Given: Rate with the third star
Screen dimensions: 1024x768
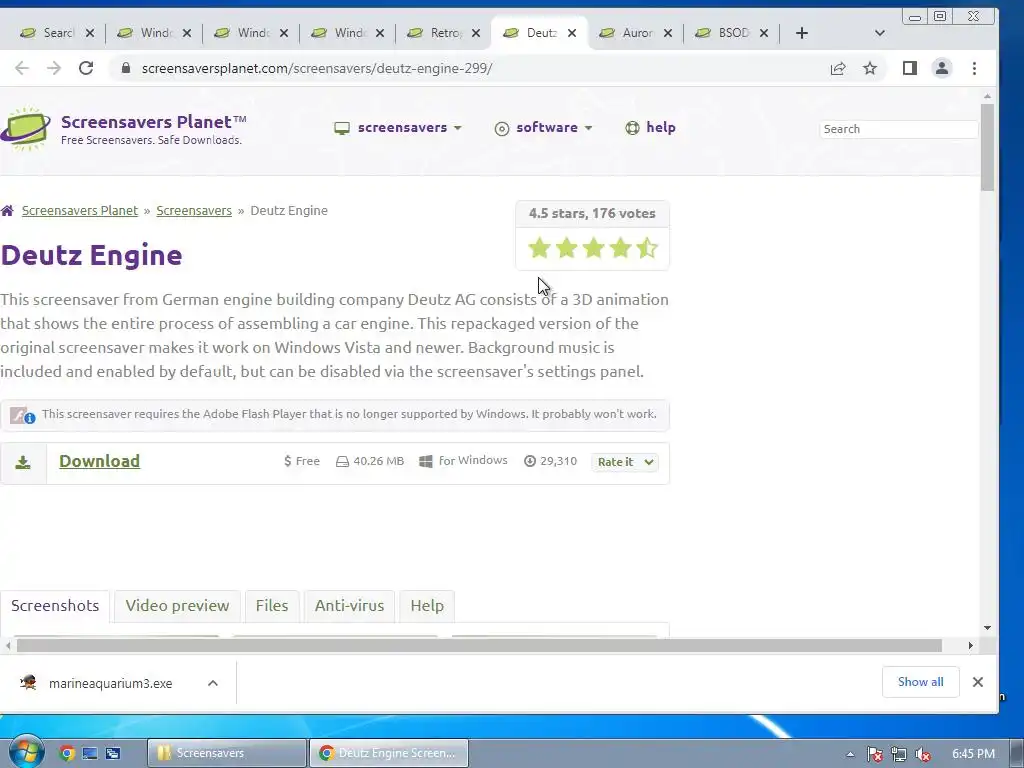Looking at the screenshot, I should point(593,248).
